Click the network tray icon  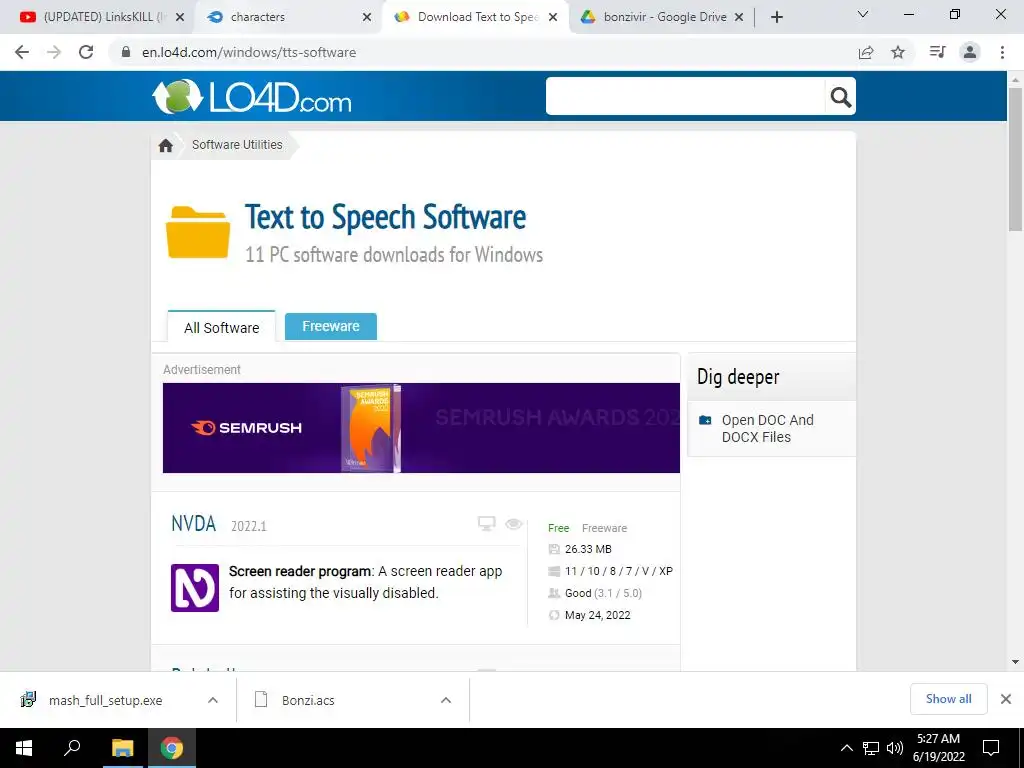tap(871, 748)
